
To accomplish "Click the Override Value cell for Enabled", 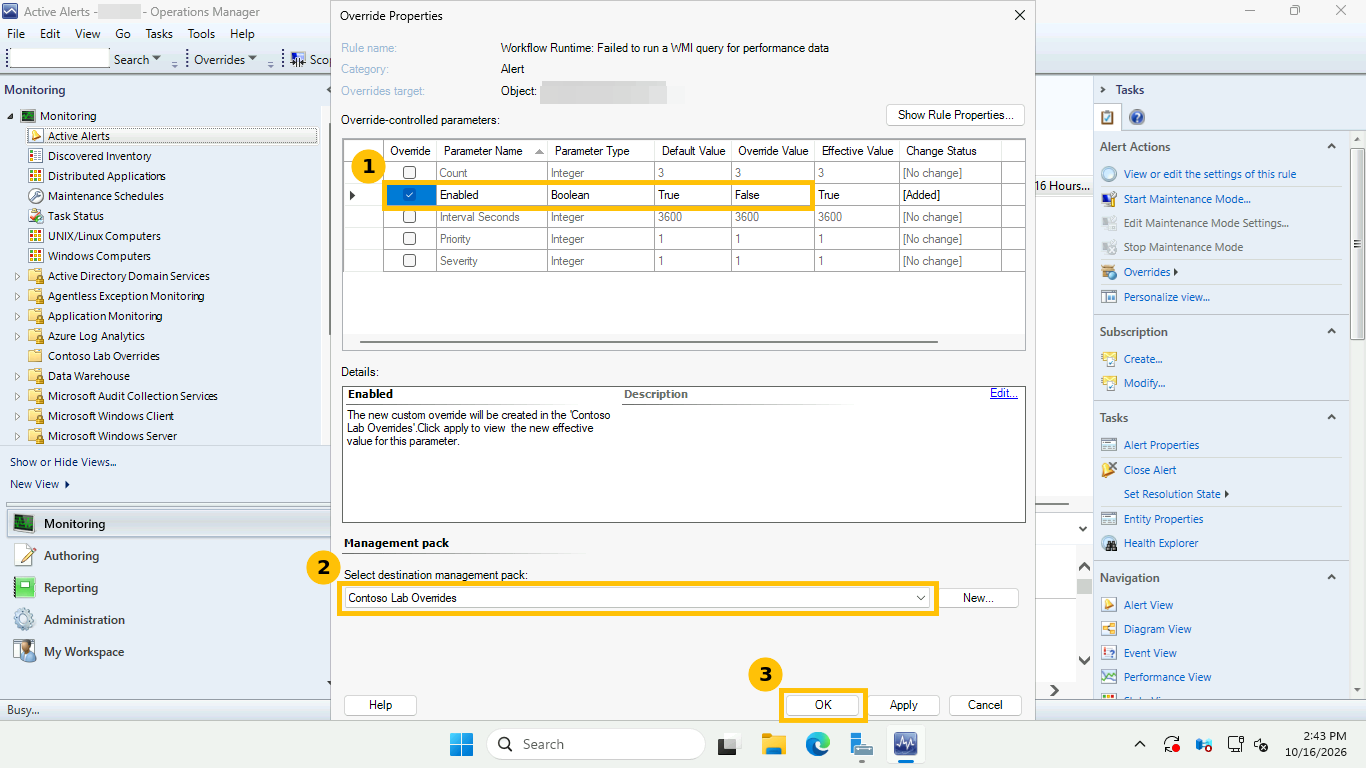I will click(773, 195).
